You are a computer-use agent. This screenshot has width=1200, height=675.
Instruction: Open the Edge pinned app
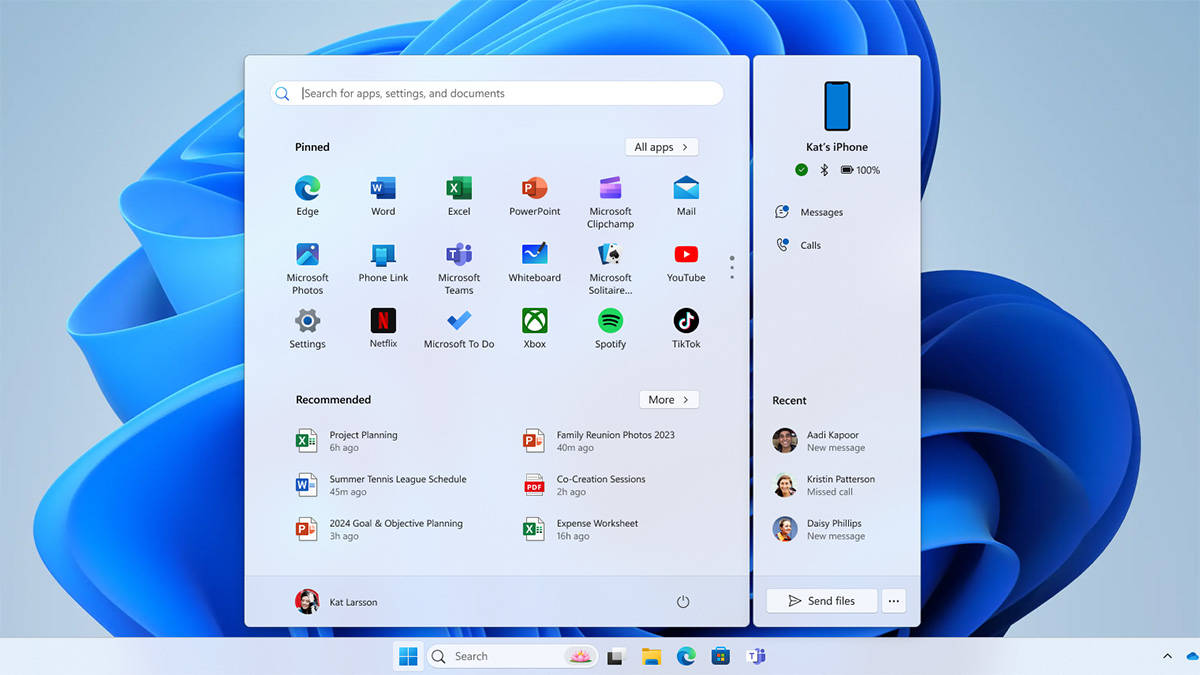307,195
